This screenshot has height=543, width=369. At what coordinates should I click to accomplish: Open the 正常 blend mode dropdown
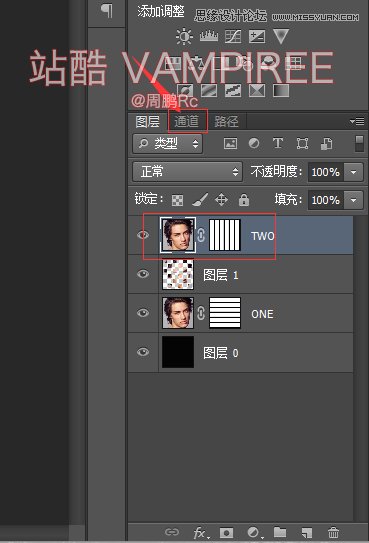click(187, 171)
